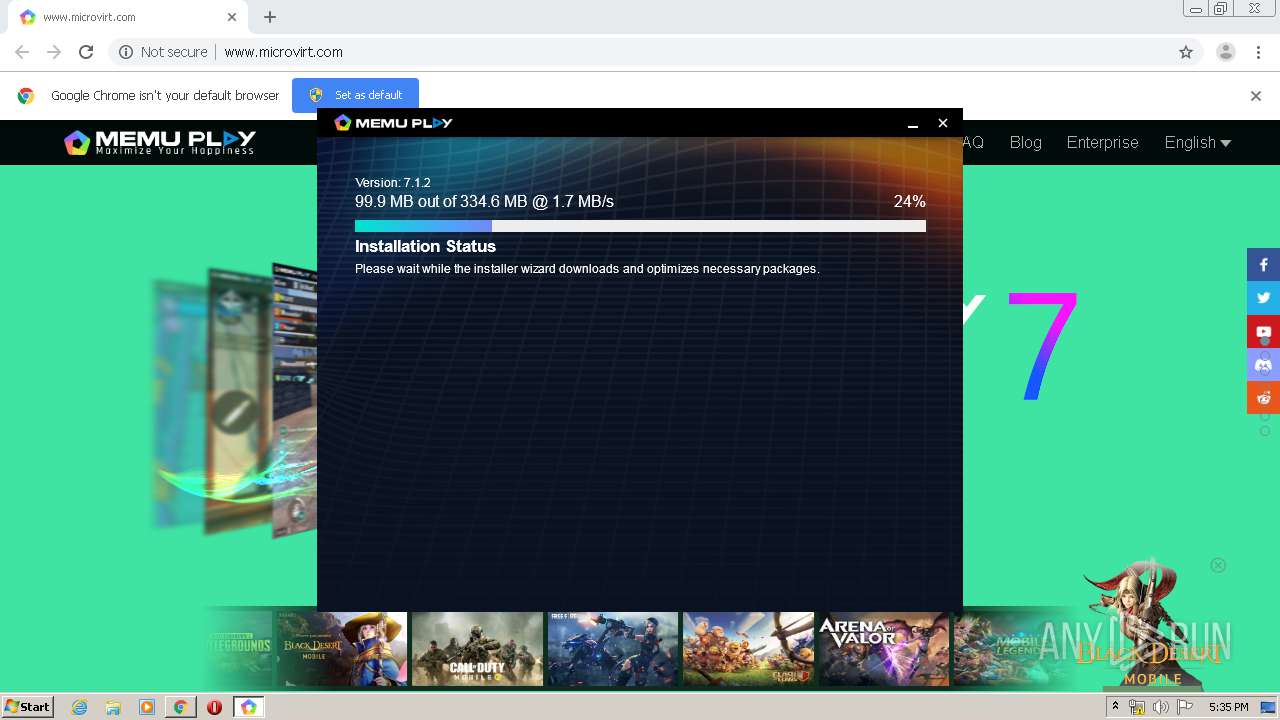This screenshot has height=720, width=1280.
Task: View site info for Not secure
Action: (163, 52)
